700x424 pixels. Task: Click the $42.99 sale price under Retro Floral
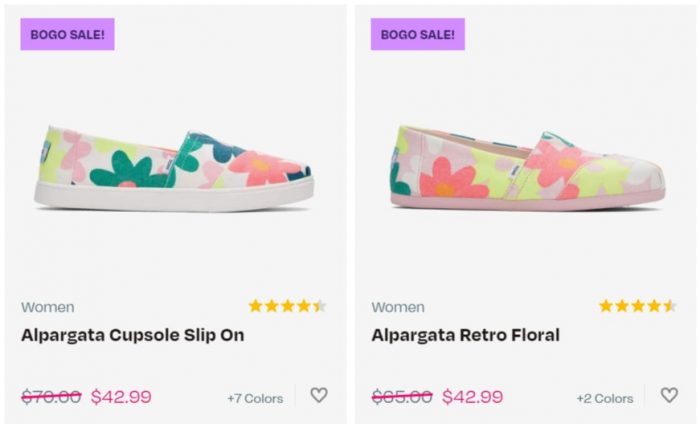472,396
